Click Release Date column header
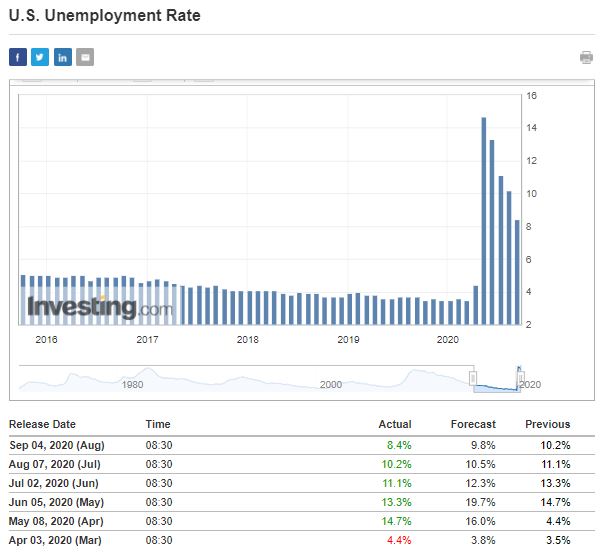This screenshot has height=556, width=610. pyautogui.click(x=42, y=424)
